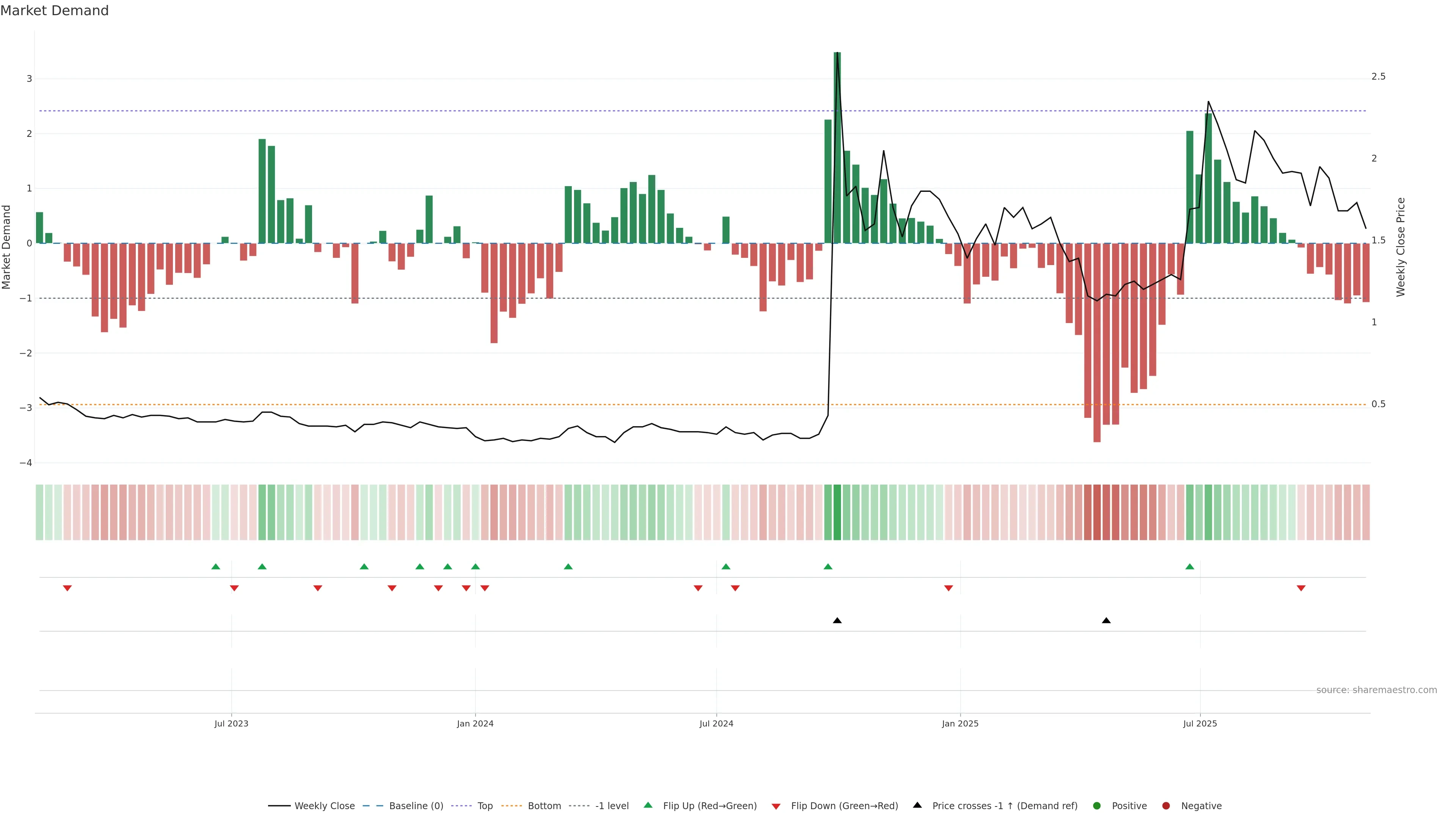This screenshot has height=819, width=1456.
Task: Click Positive green circle legend icon
Action: point(1097,806)
